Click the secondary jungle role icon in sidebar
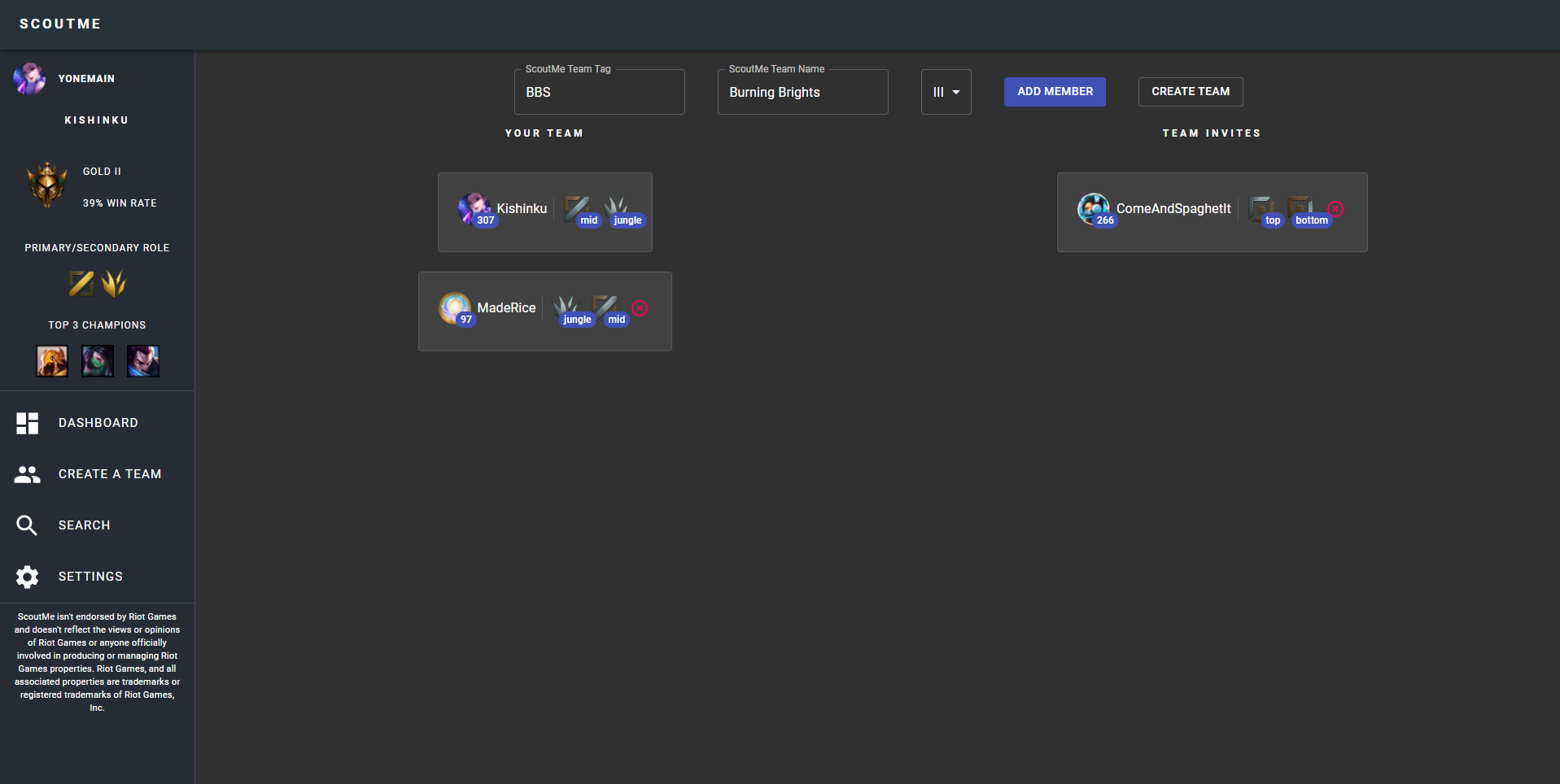1560x784 pixels. coord(114,284)
